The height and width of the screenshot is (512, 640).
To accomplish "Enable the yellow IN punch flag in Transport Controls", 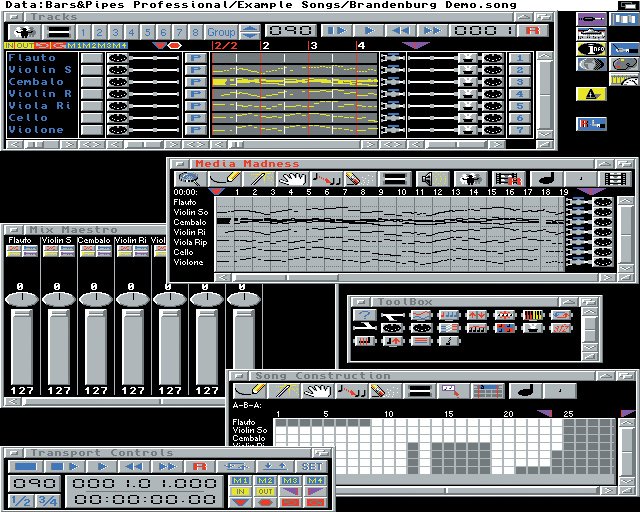I will coord(240,491).
